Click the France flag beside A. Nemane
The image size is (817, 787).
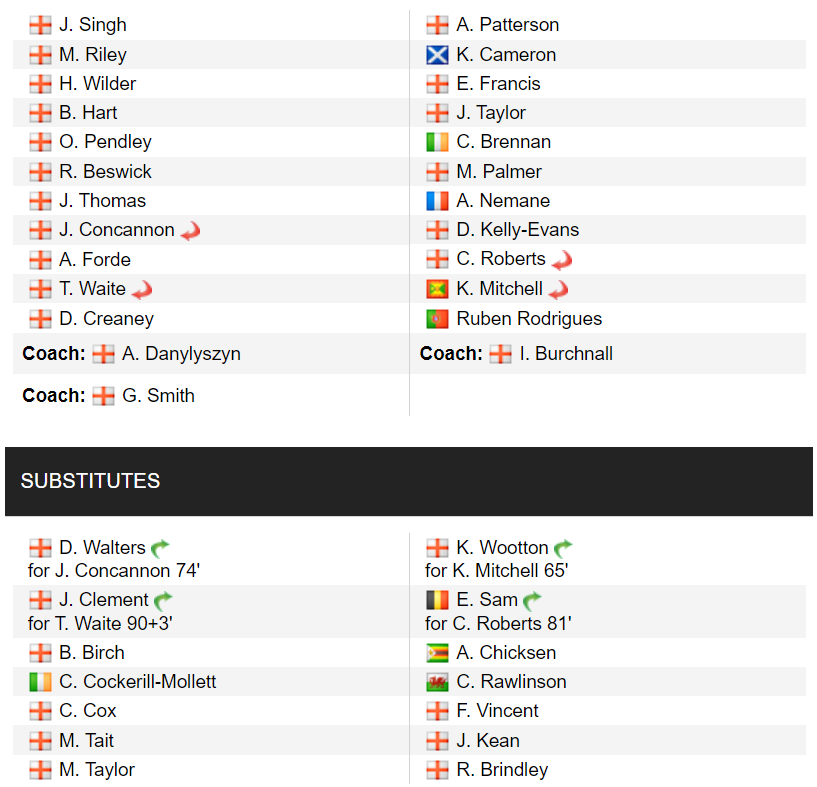437,201
